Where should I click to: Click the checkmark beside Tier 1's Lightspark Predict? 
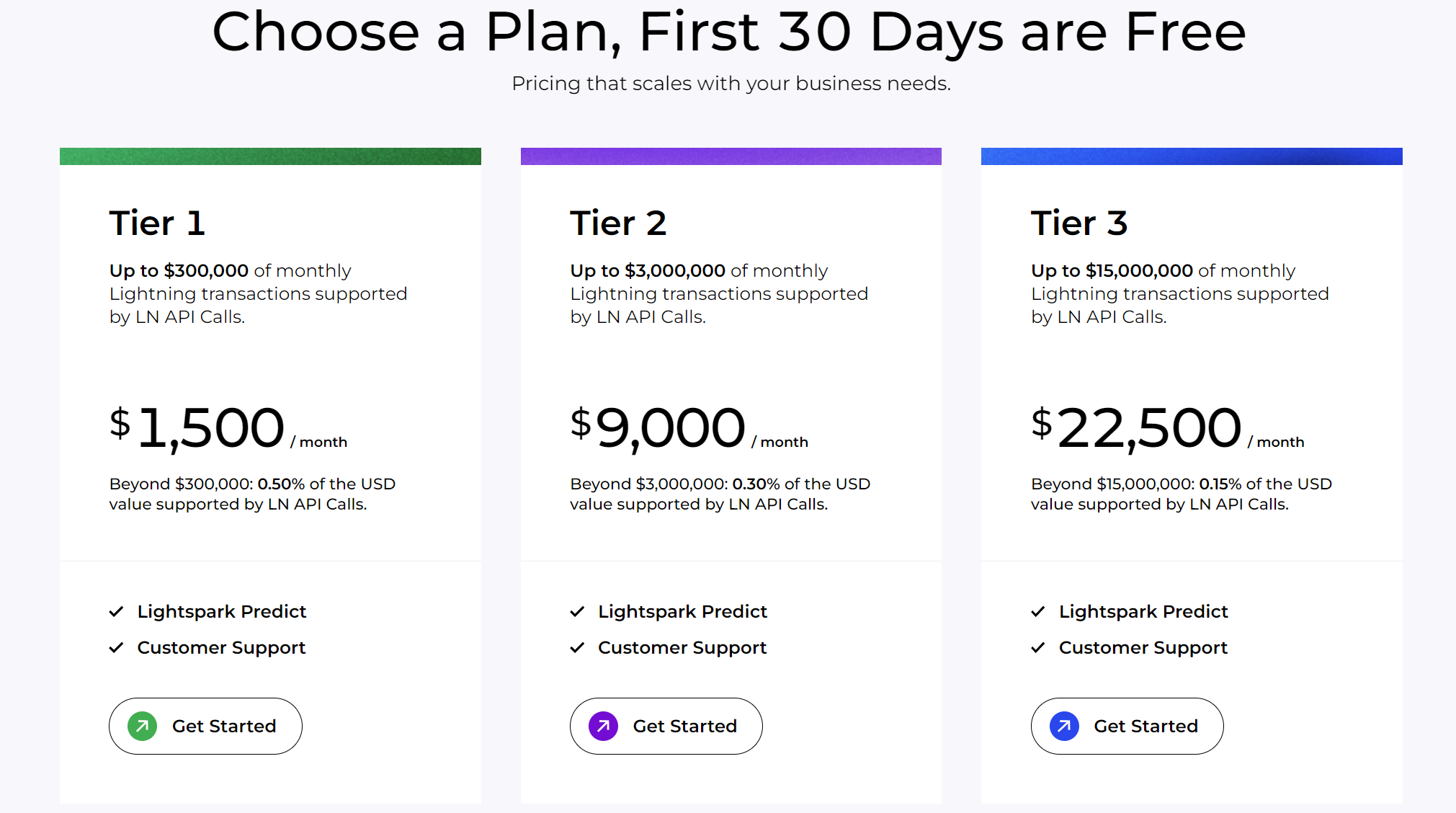(117, 611)
